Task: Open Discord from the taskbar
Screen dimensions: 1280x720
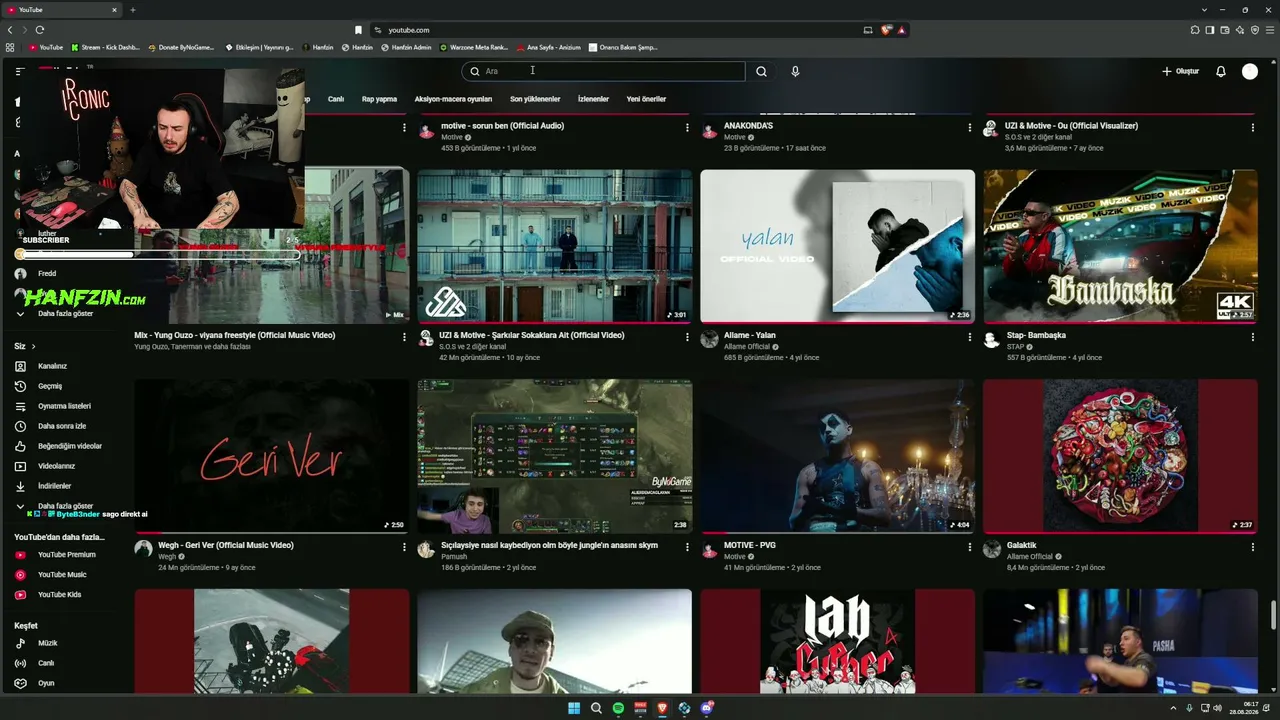Action: pyautogui.click(x=708, y=708)
